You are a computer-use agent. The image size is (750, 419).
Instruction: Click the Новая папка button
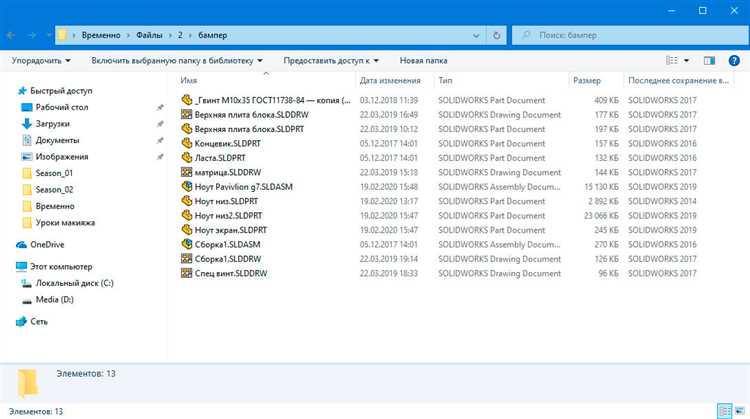[423, 61]
